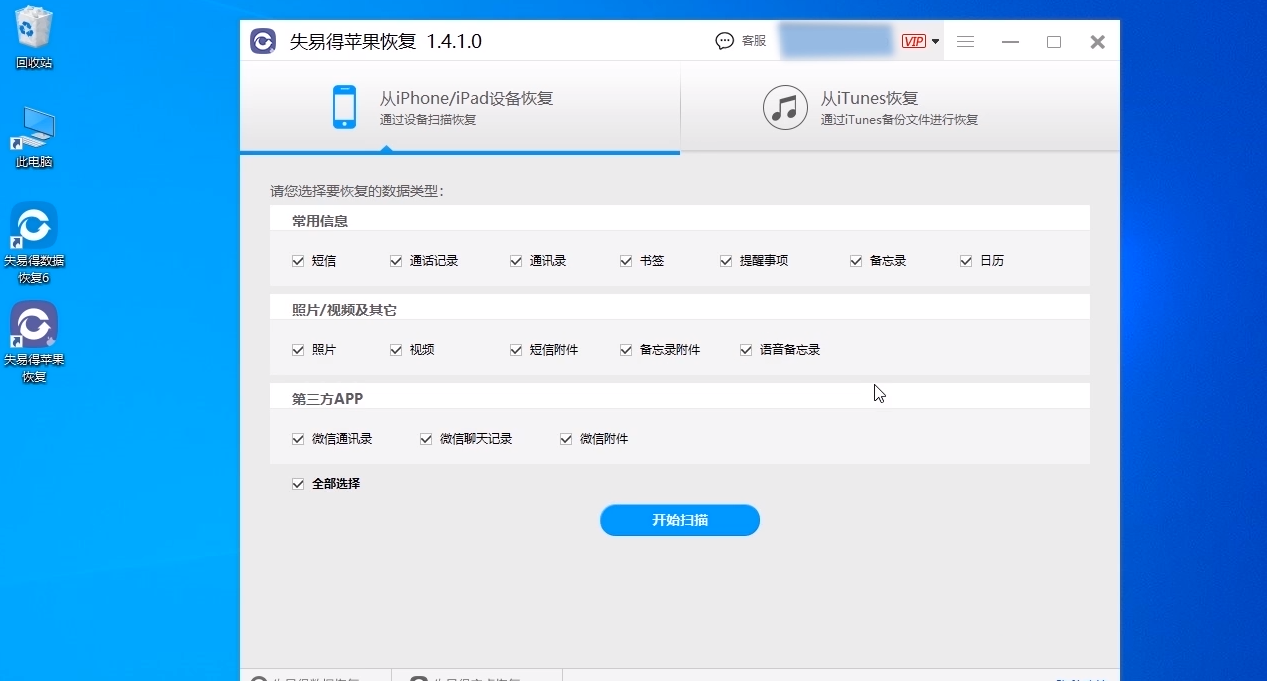This screenshot has height=681, width=1267.
Task: Uncheck the 通话记录 checkbox
Action: [x=396, y=261]
